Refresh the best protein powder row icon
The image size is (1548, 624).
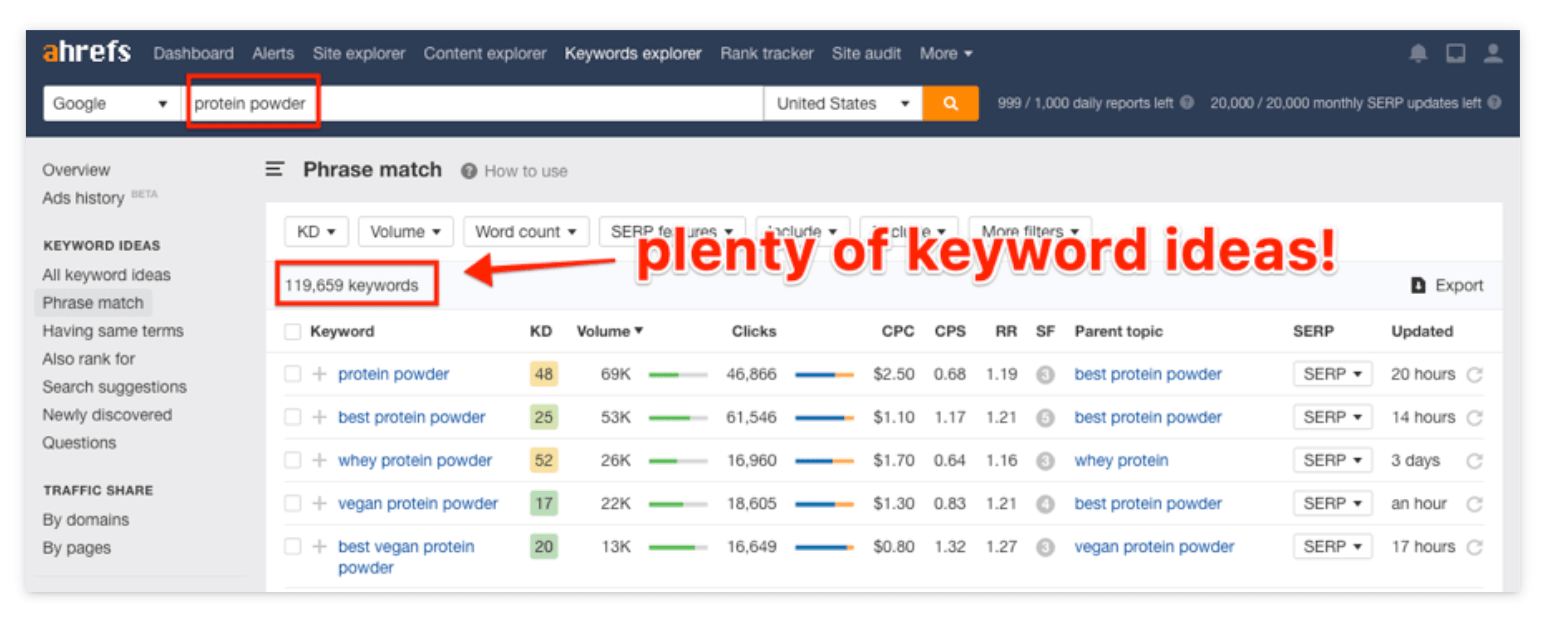click(1474, 418)
